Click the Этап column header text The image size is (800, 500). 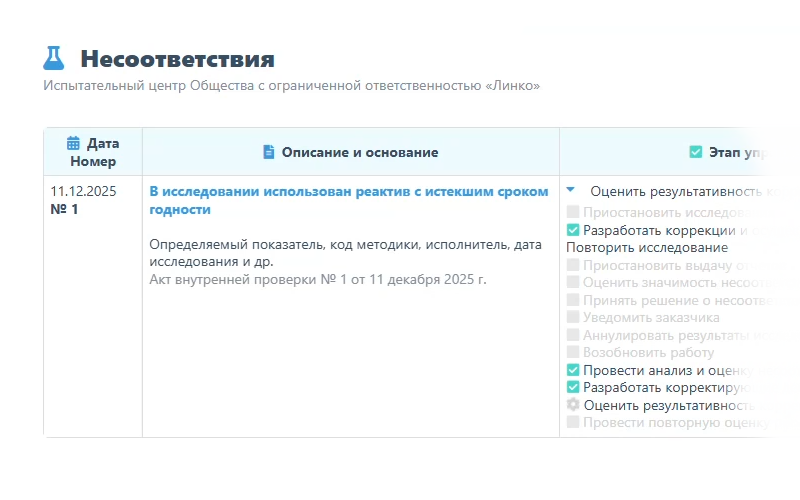[x=737, y=152]
